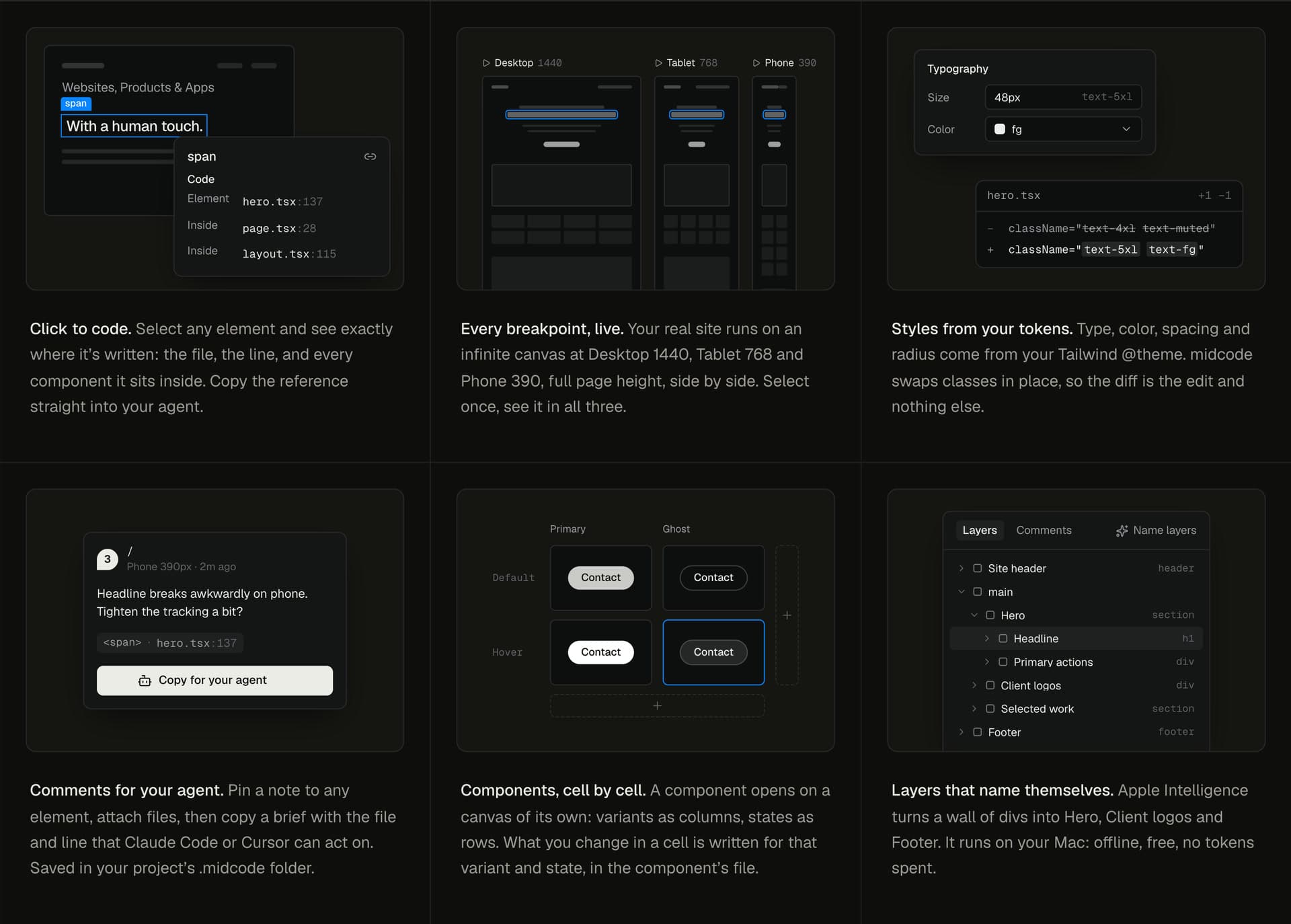Screen dimensions: 1291x924
Task: Switch to the Comments tab
Action: pyautogui.click(x=1044, y=531)
